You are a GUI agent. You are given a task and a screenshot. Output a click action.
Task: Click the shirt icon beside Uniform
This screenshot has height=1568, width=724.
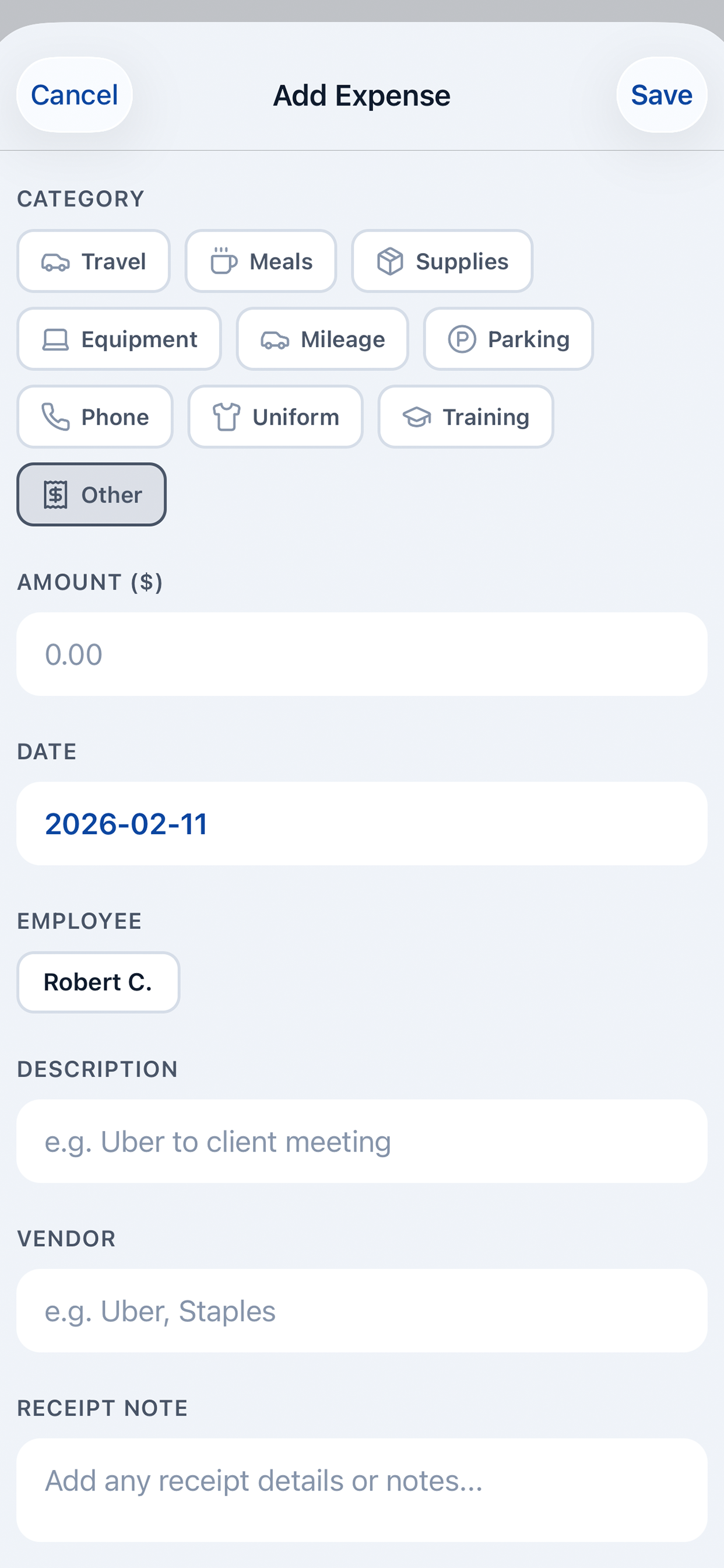tap(226, 417)
